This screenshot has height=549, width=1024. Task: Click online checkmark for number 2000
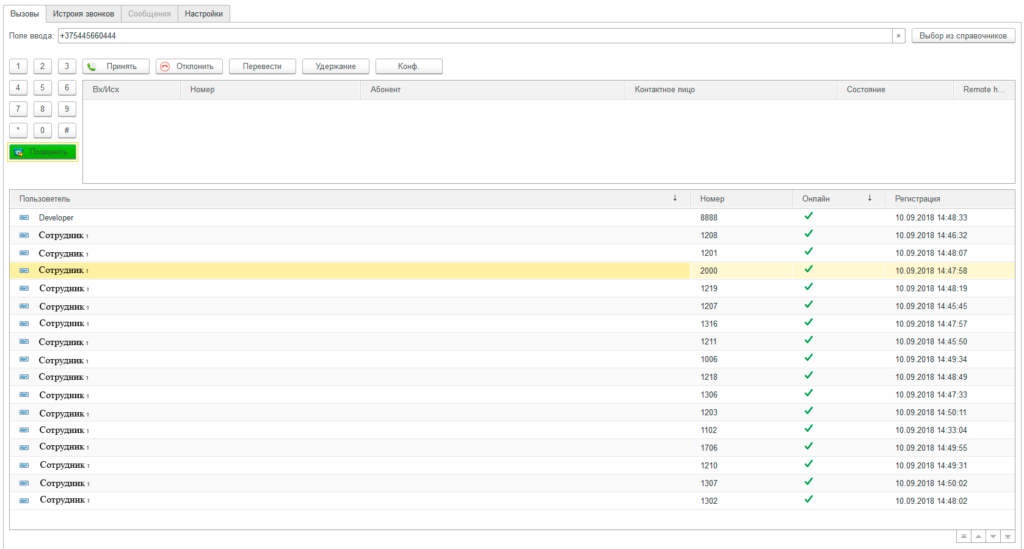click(x=808, y=269)
